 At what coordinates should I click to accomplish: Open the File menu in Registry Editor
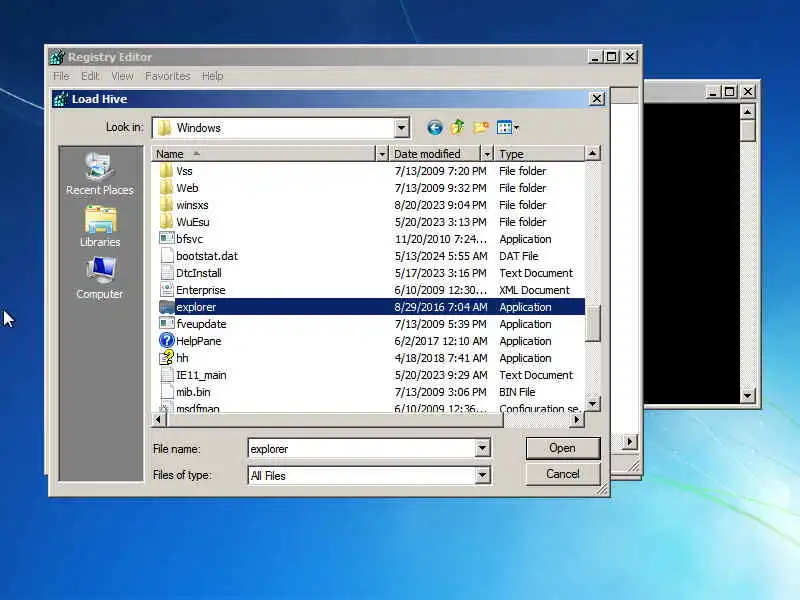click(61, 76)
